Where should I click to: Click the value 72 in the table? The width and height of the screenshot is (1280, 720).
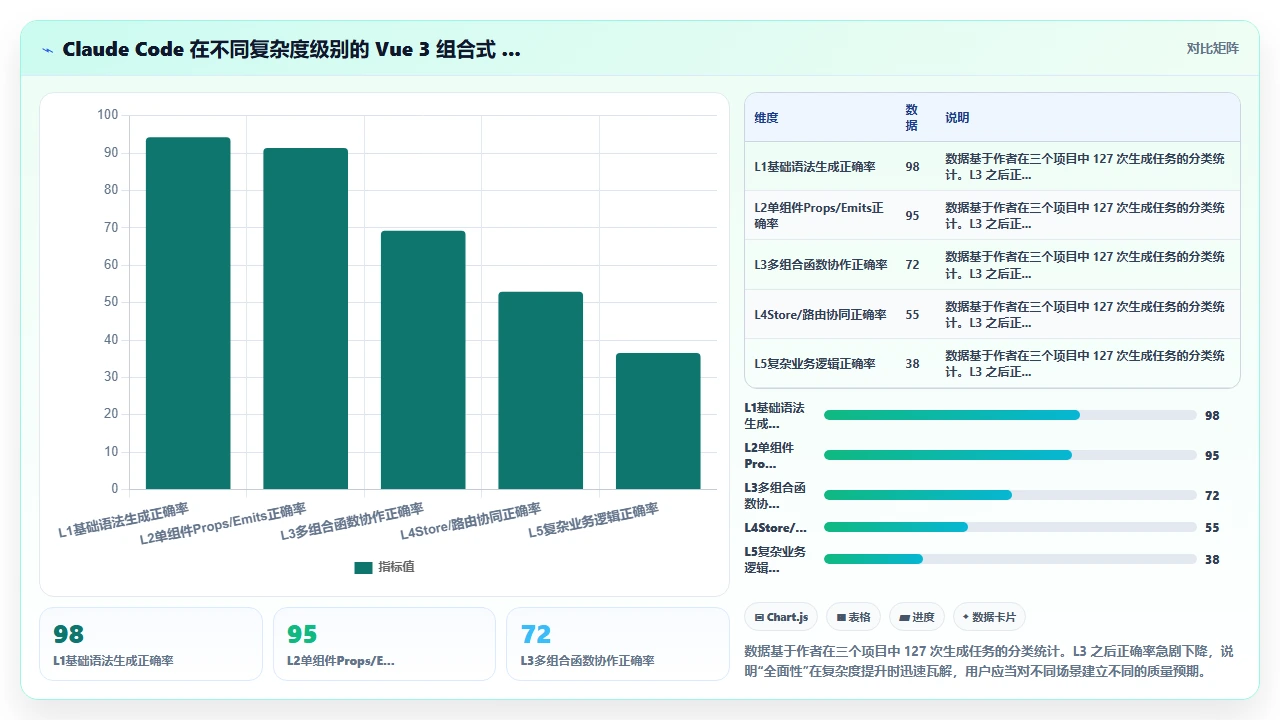coord(912,265)
